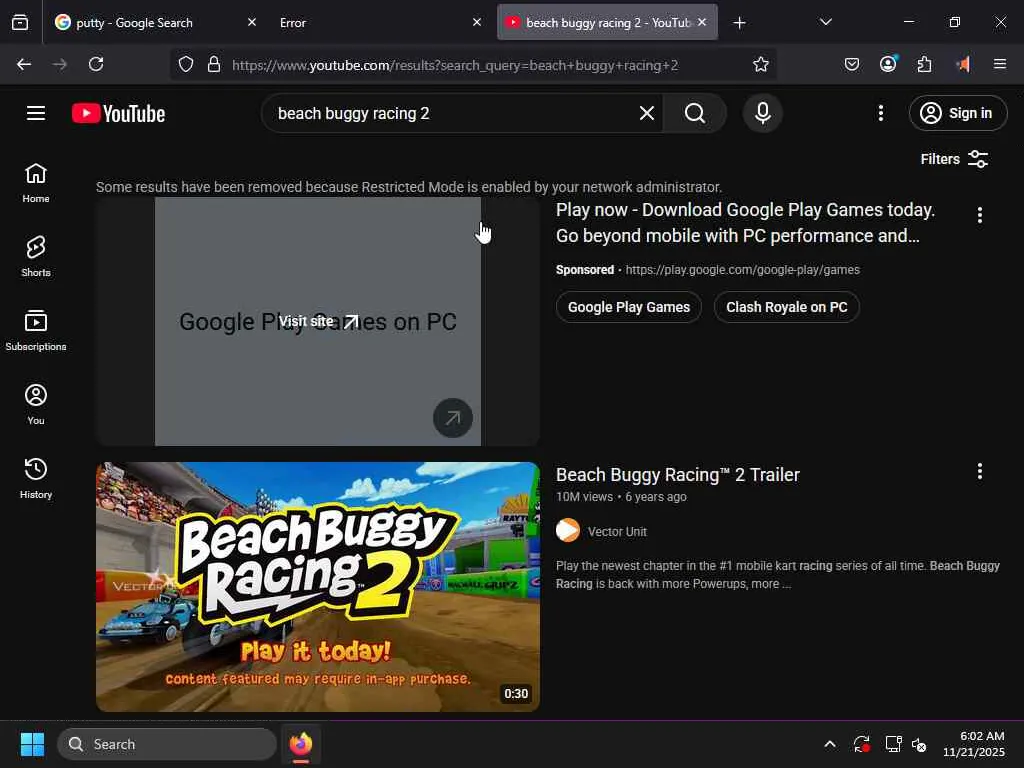Close the beach buggy racing 2 tab
The image size is (1024, 768).
point(702,22)
